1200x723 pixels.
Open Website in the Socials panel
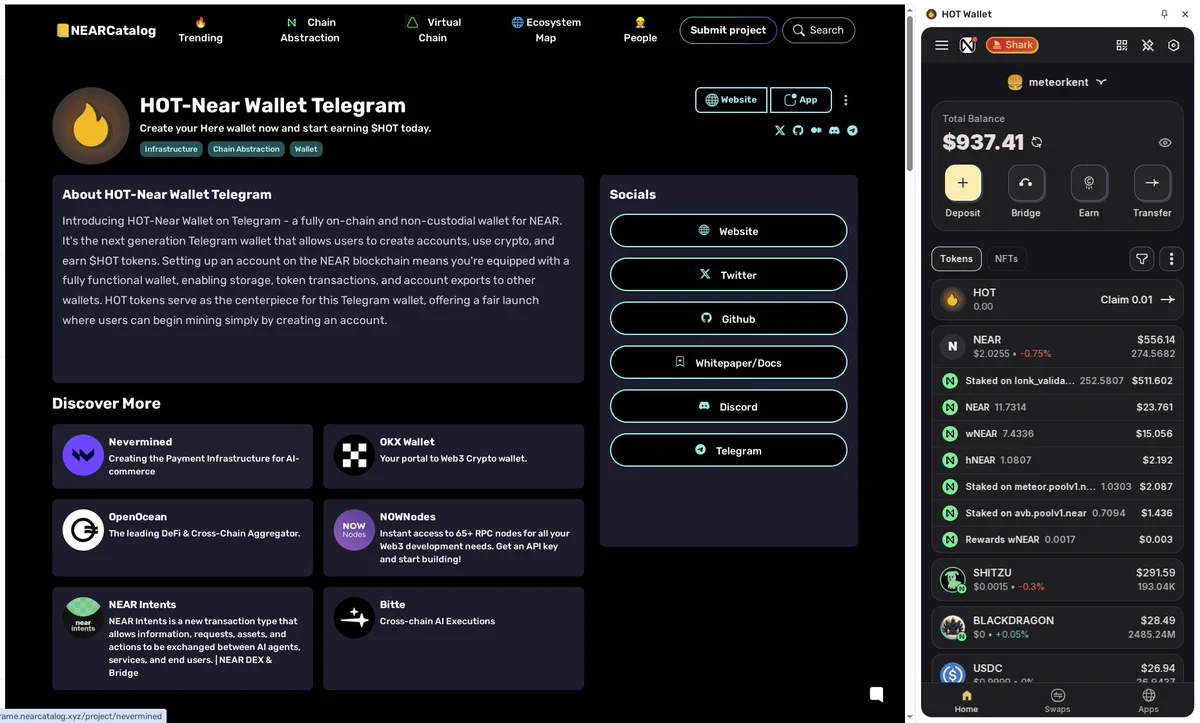(x=728, y=231)
